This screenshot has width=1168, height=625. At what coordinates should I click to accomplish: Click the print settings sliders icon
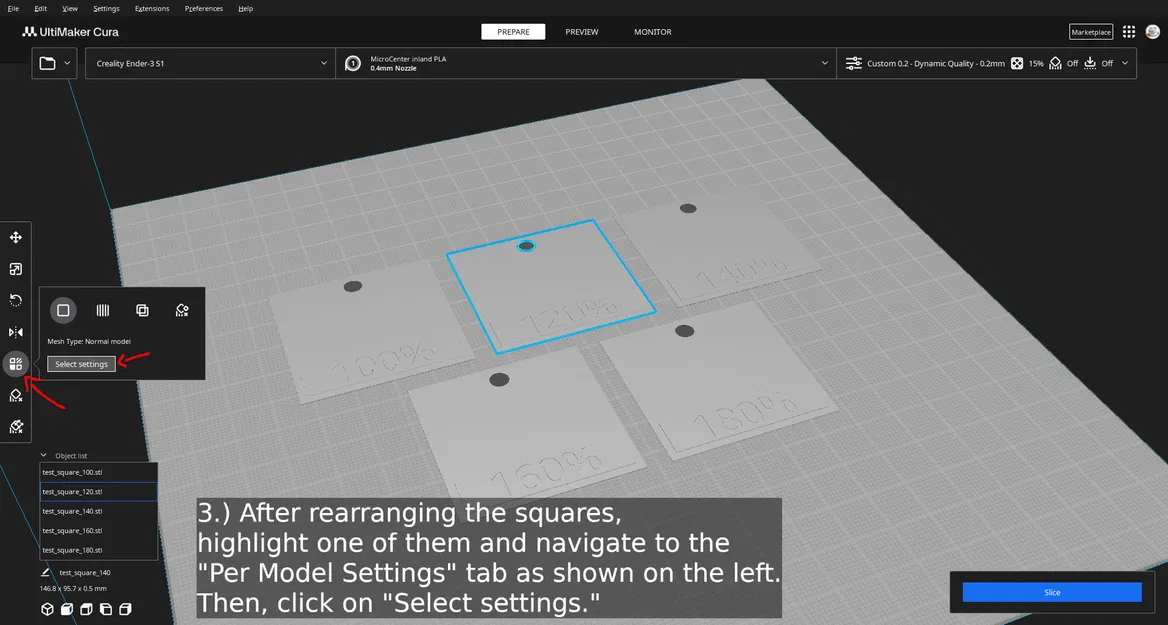(854, 63)
